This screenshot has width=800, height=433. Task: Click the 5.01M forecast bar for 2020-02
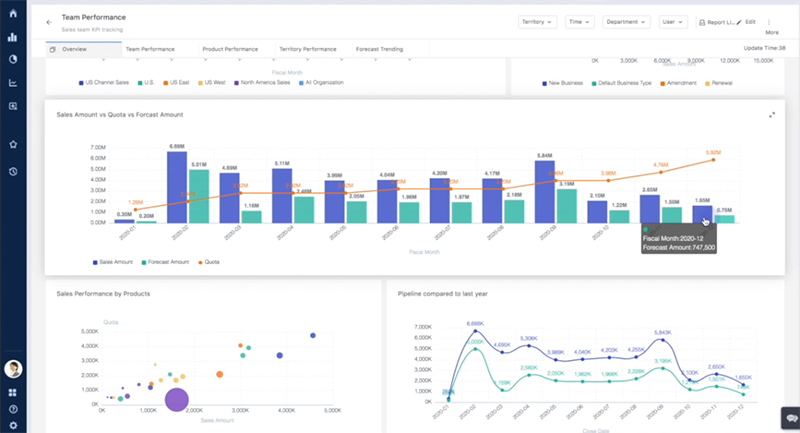click(x=199, y=196)
